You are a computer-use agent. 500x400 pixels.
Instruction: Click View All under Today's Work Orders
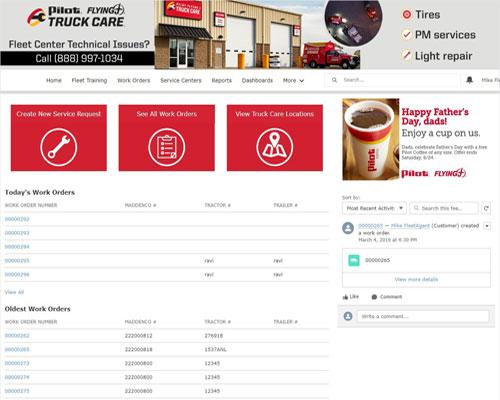14,292
